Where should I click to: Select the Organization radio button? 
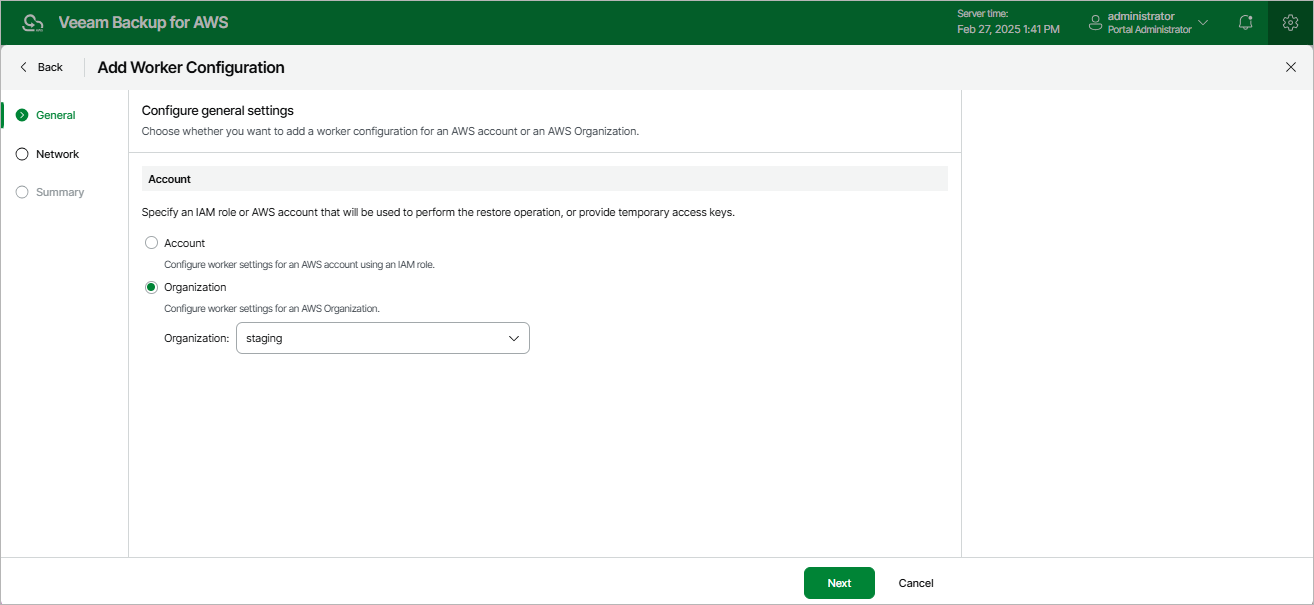click(151, 287)
